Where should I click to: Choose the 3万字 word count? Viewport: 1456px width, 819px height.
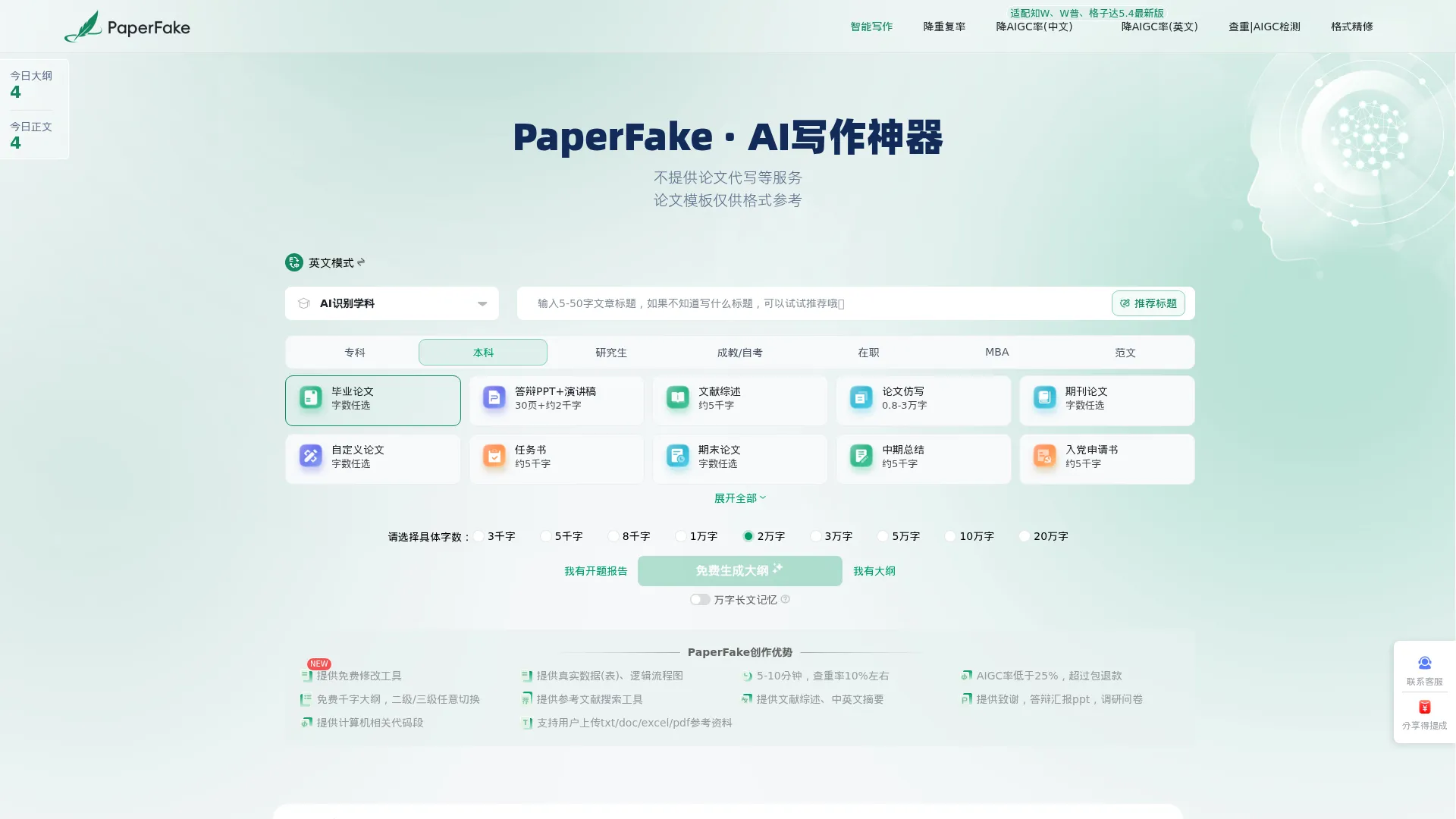click(x=816, y=536)
